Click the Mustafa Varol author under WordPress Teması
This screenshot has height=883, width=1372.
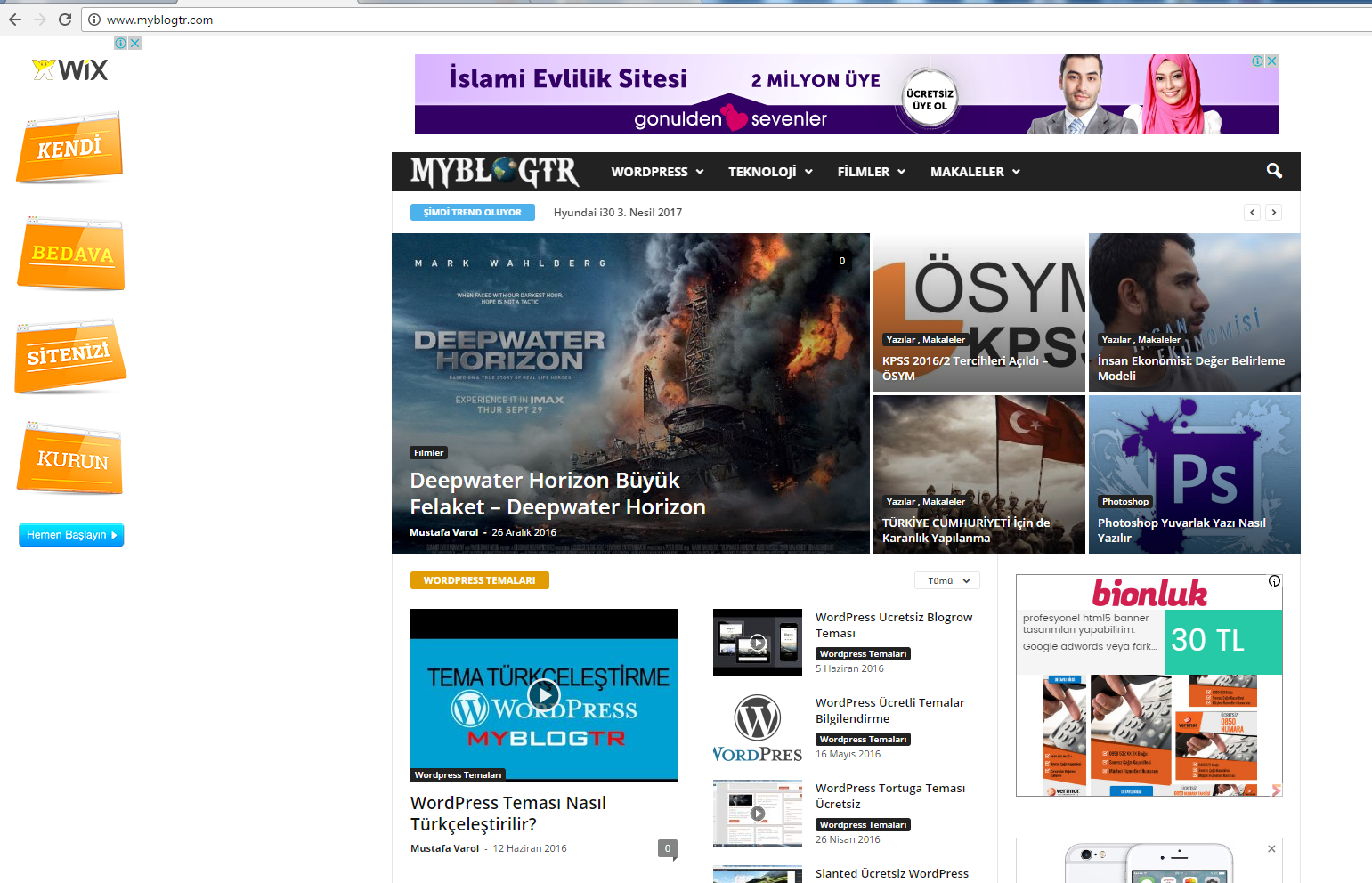[444, 848]
